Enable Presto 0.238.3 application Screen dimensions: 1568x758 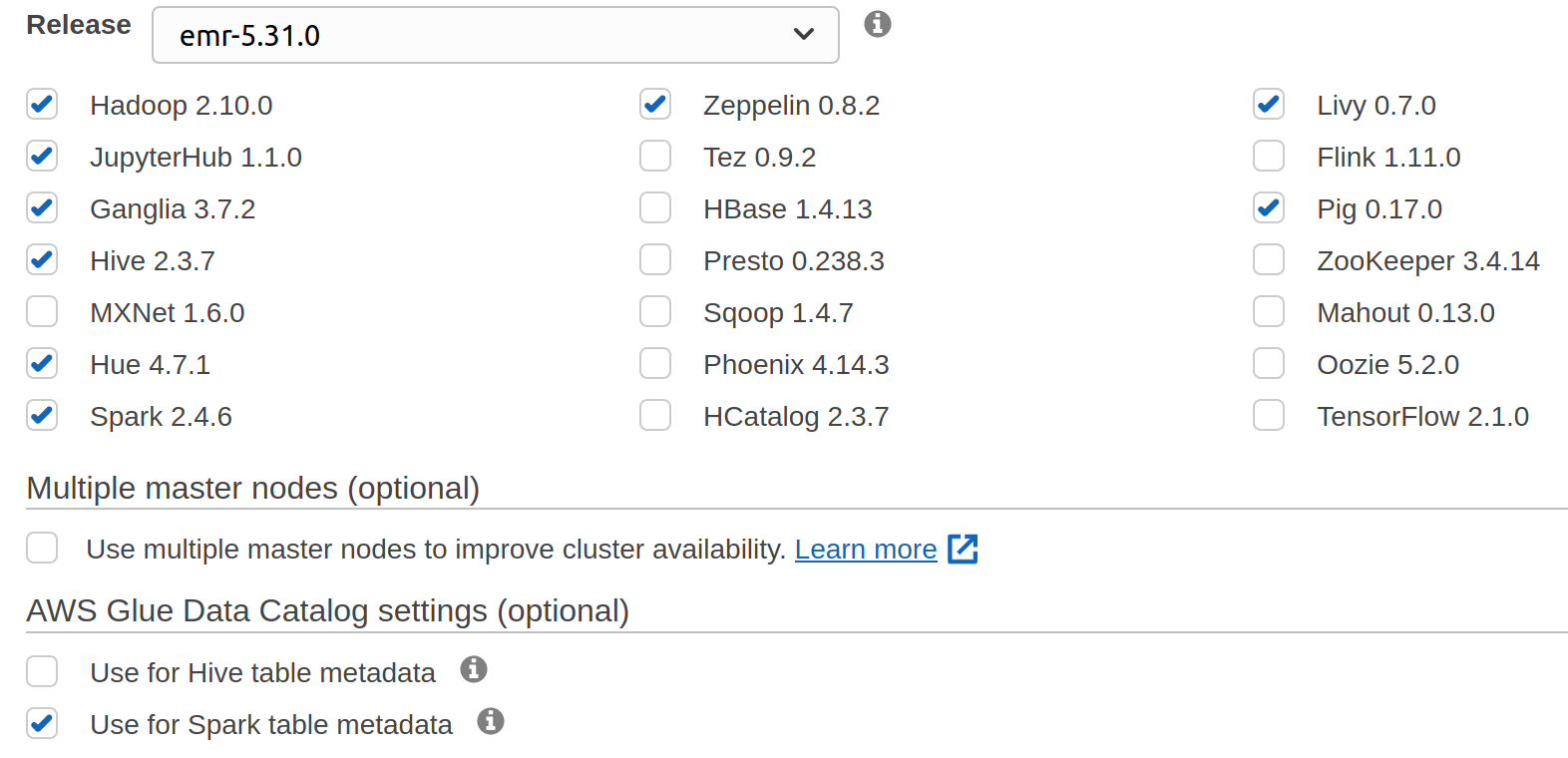pos(655,260)
